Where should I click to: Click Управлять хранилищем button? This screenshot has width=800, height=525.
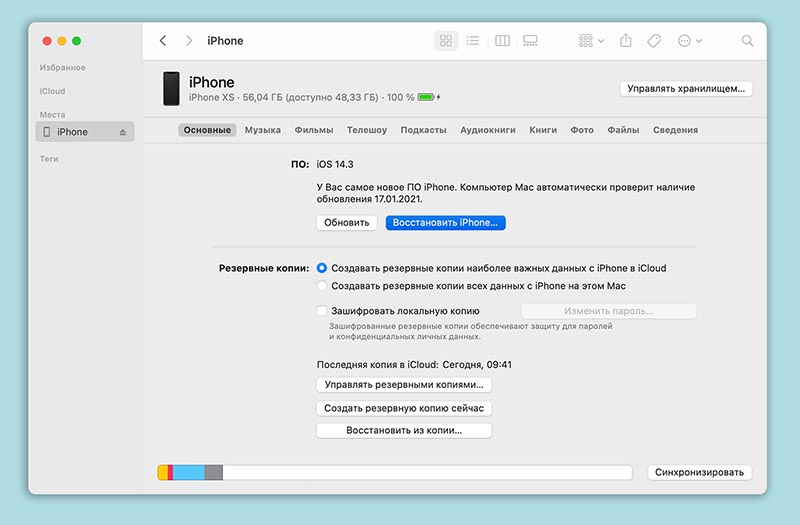(x=686, y=88)
